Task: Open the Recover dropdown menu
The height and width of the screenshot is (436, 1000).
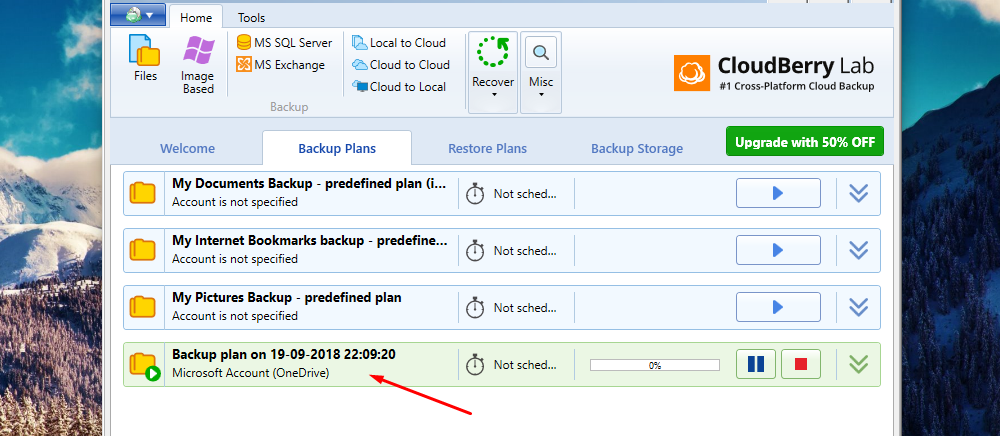Action: click(x=493, y=72)
